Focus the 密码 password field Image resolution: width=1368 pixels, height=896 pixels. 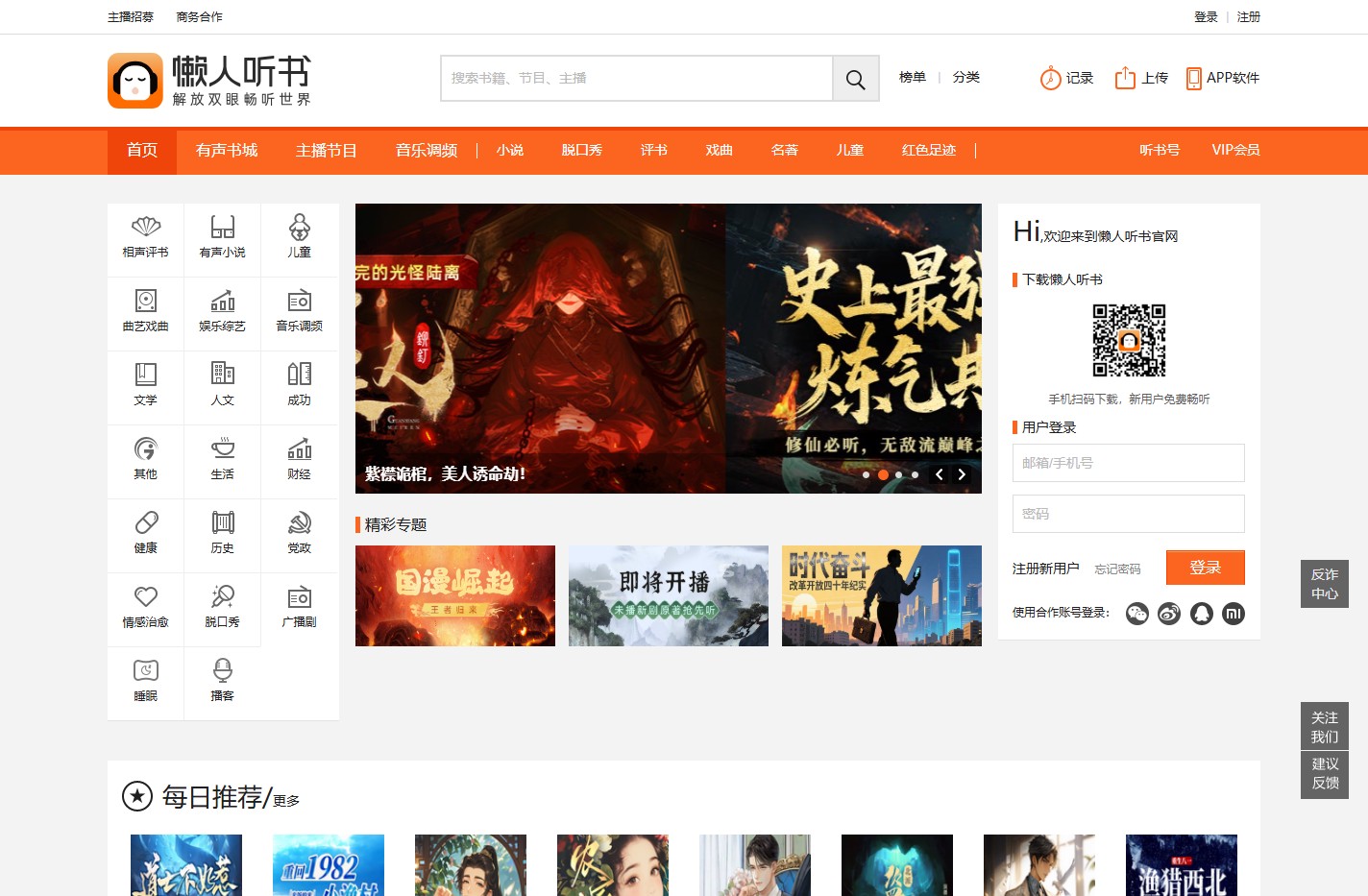pyautogui.click(x=1129, y=514)
